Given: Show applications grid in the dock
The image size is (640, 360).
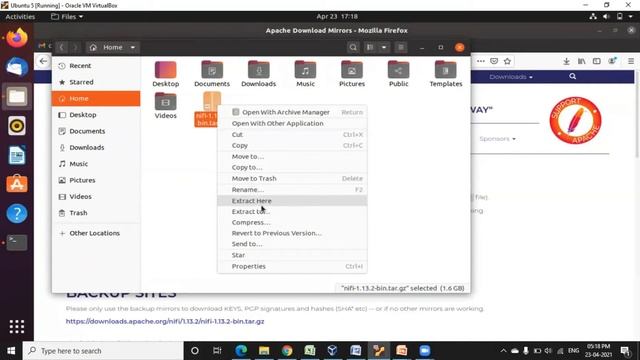Looking at the screenshot, I should point(17,327).
